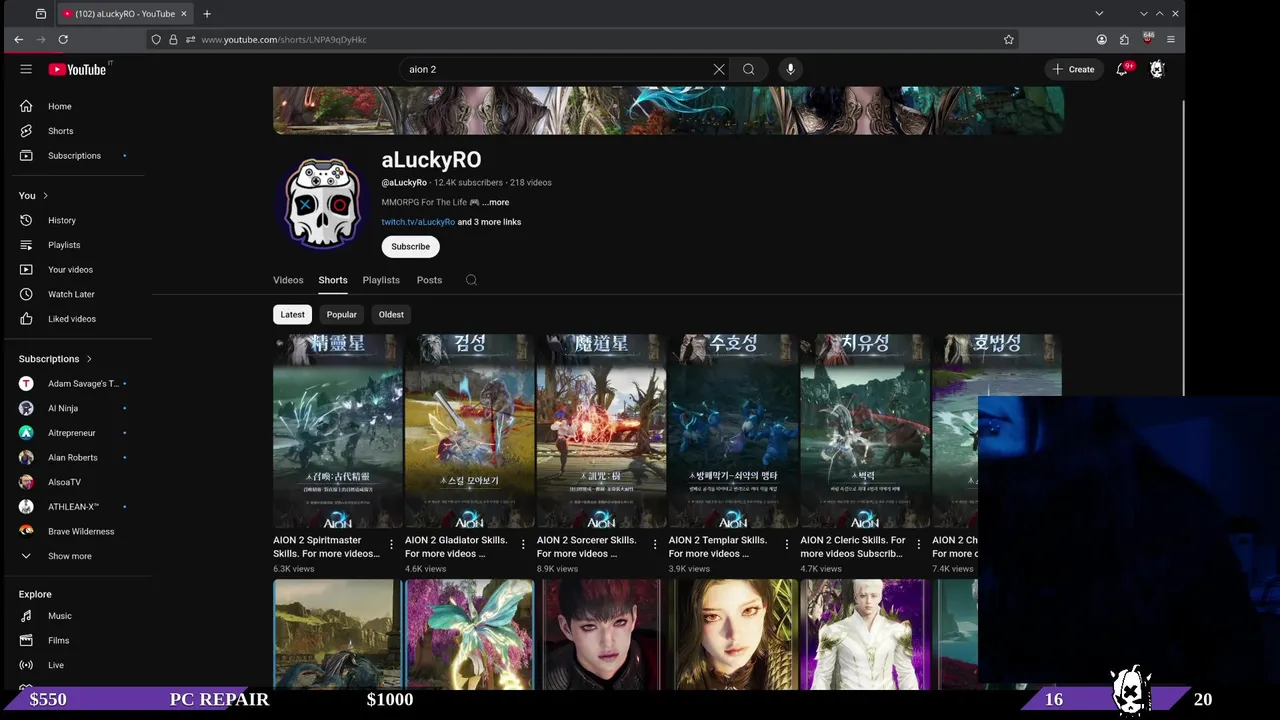Open the AION 2 Spiritmaster Skills thumbnail
1280x720 pixels.
coord(338,431)
